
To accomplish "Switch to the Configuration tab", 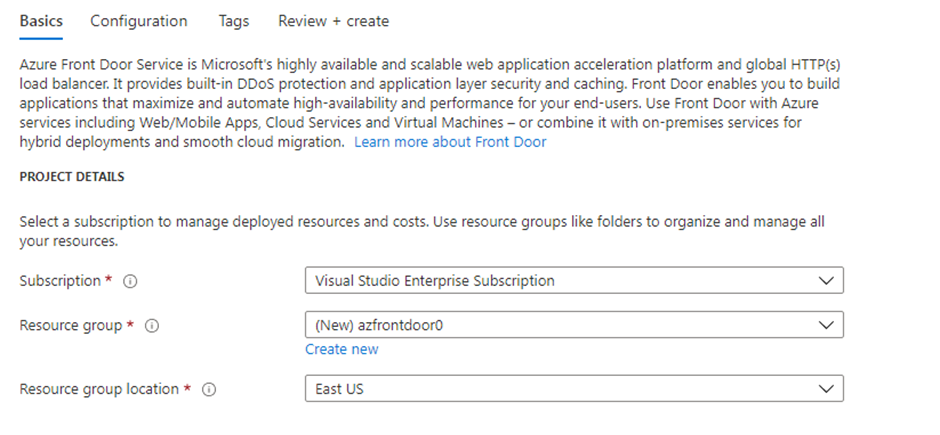I will [138, 21].
